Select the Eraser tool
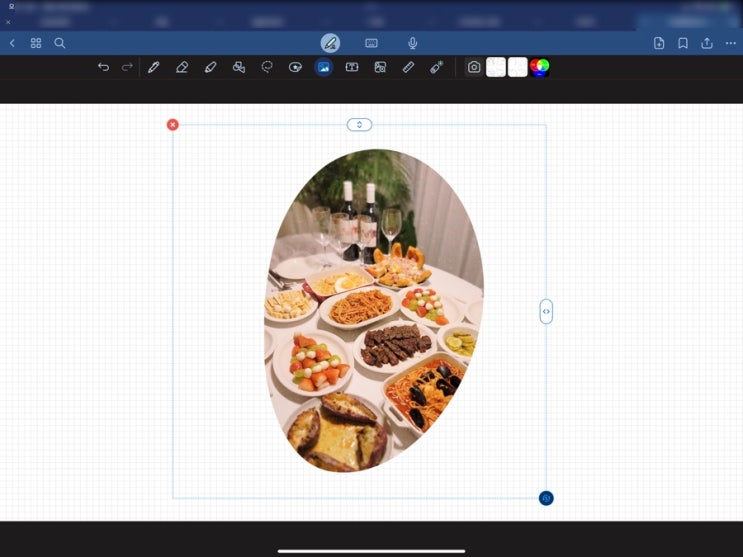This screenshot has height=557, width=743. tap(182, 67)
